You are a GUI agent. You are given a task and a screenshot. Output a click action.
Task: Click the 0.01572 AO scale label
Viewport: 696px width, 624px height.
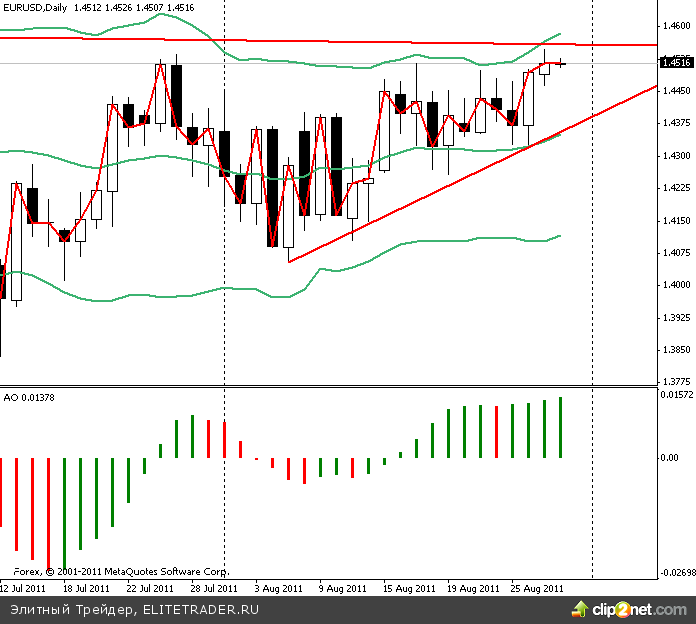point(677,394)
